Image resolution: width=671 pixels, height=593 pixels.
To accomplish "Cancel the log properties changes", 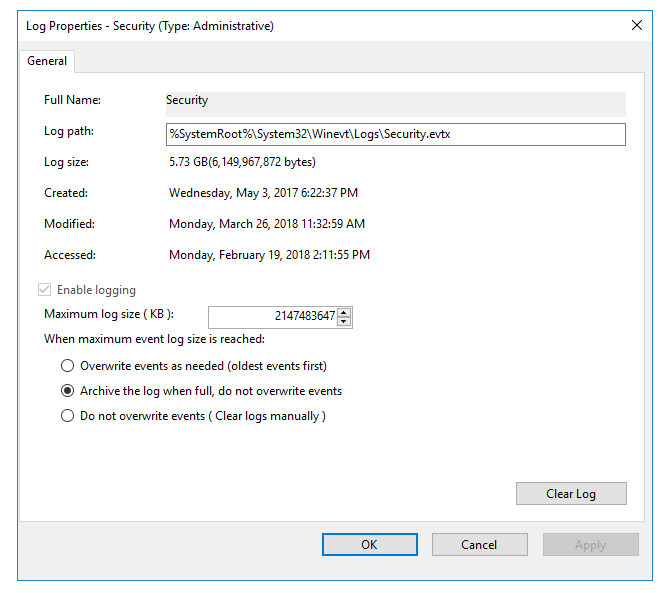I will point(479,545).
